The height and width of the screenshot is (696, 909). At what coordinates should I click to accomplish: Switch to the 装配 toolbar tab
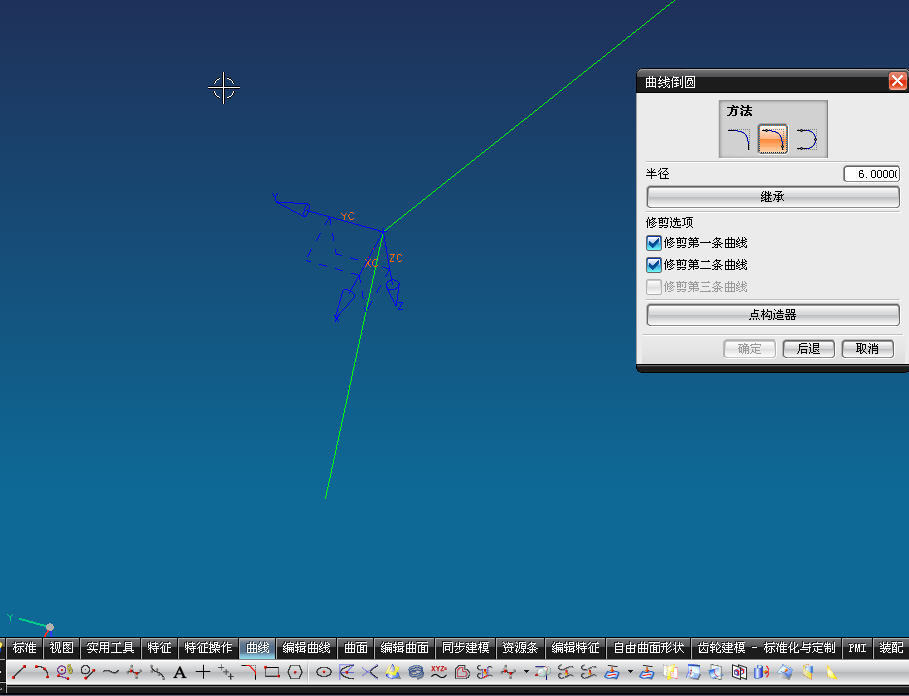click(x=891, y=647)
